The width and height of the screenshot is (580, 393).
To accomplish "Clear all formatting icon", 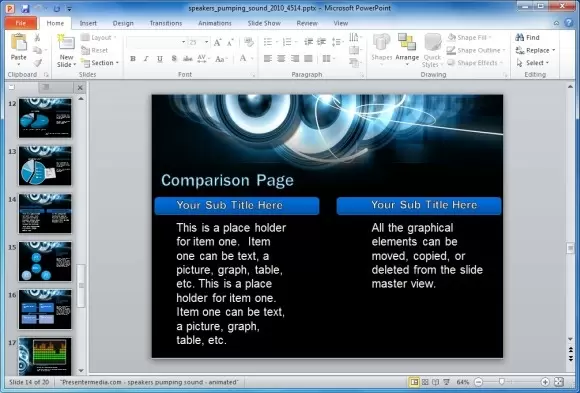I will [x=249, y=42].
